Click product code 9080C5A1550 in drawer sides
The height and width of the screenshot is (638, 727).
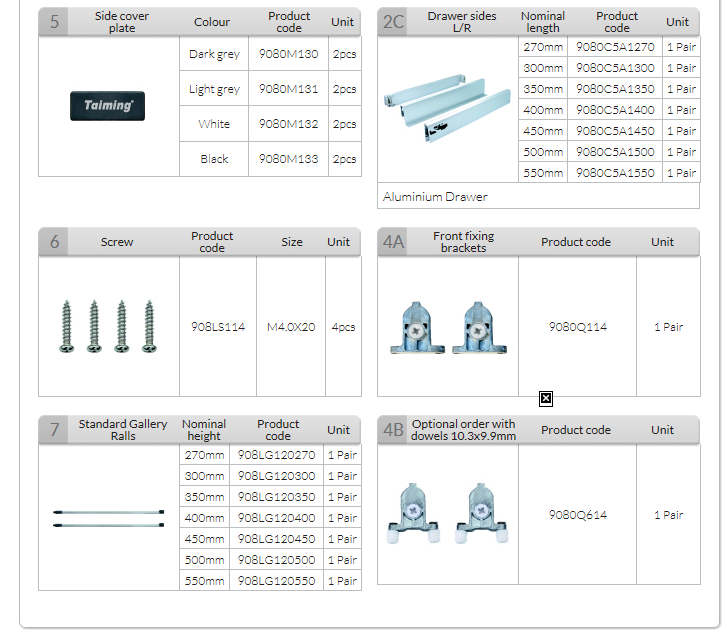click(x=615, y=173)
